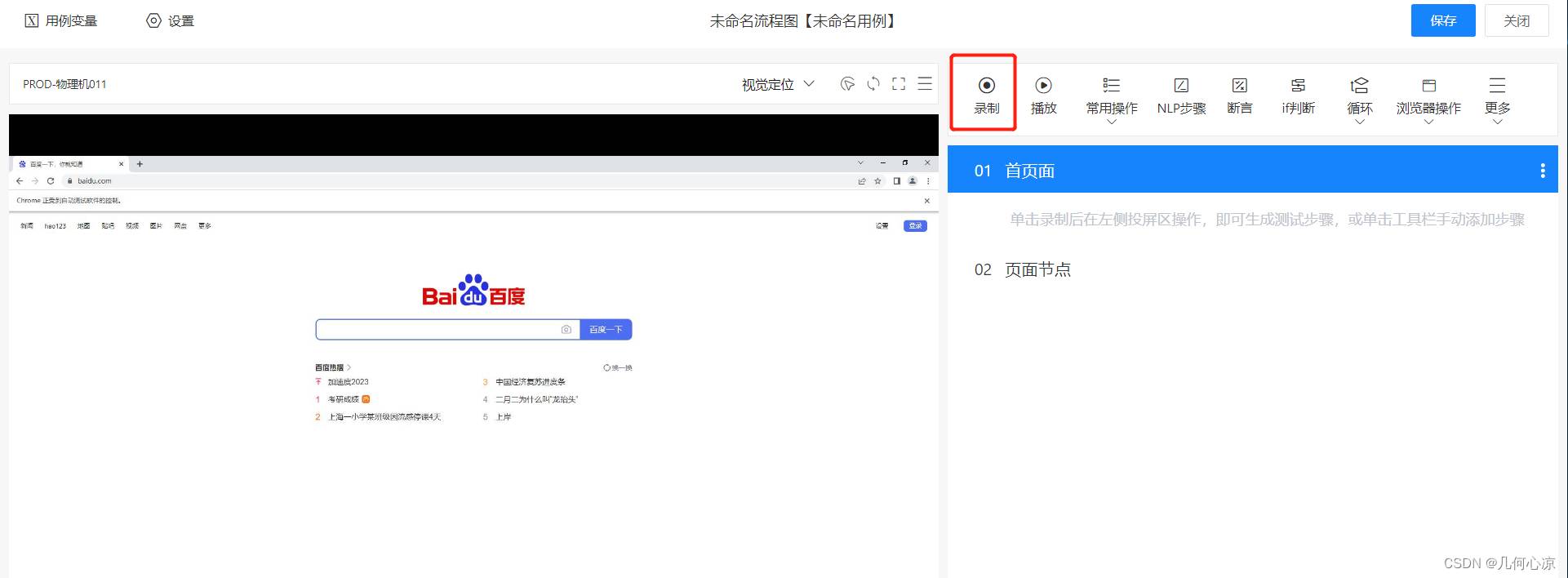Click the 关闭 button
The height and width of the screenshot is (578, 1568).
pos(1516,20)
